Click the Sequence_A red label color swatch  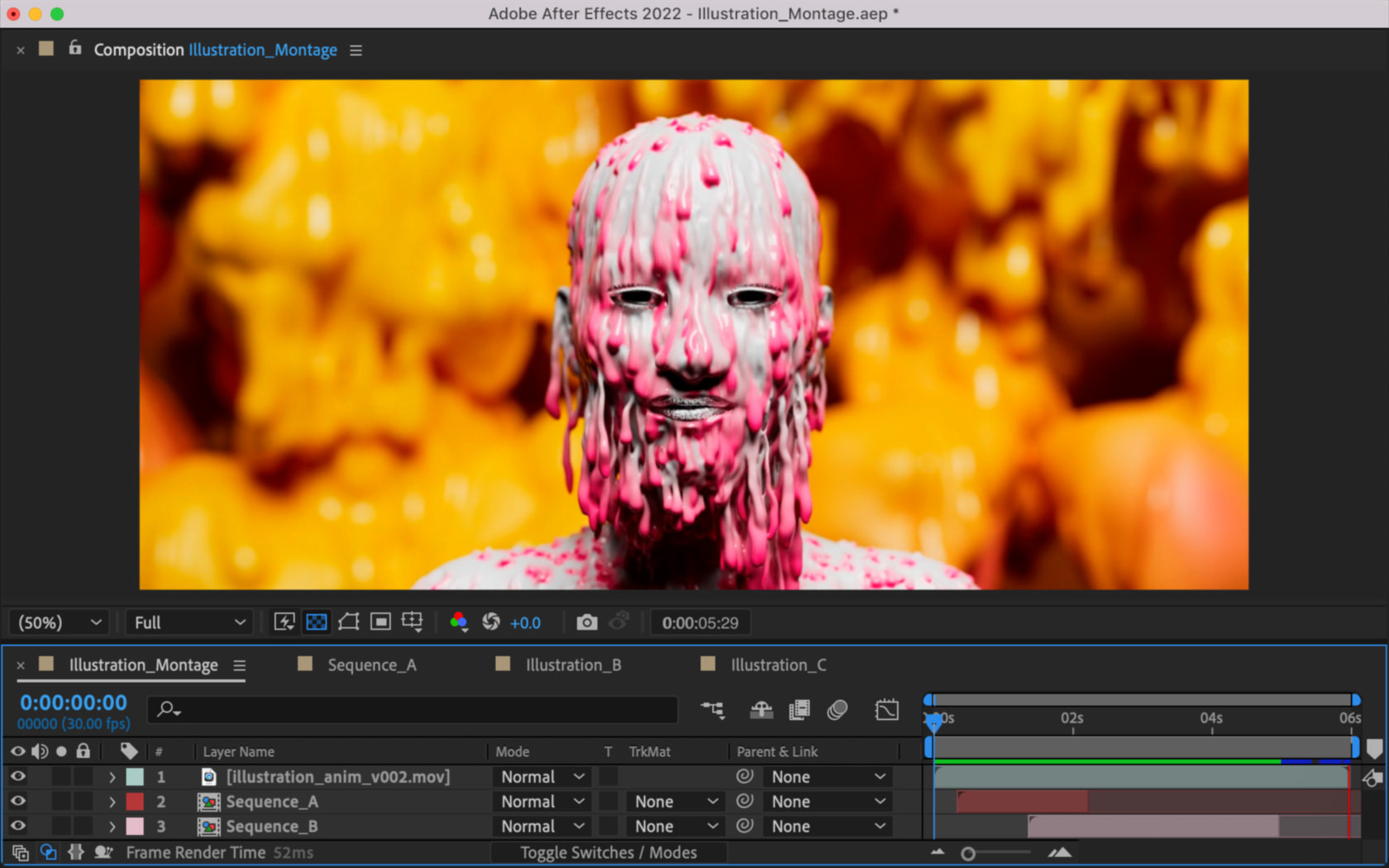[x=135, y=802]
